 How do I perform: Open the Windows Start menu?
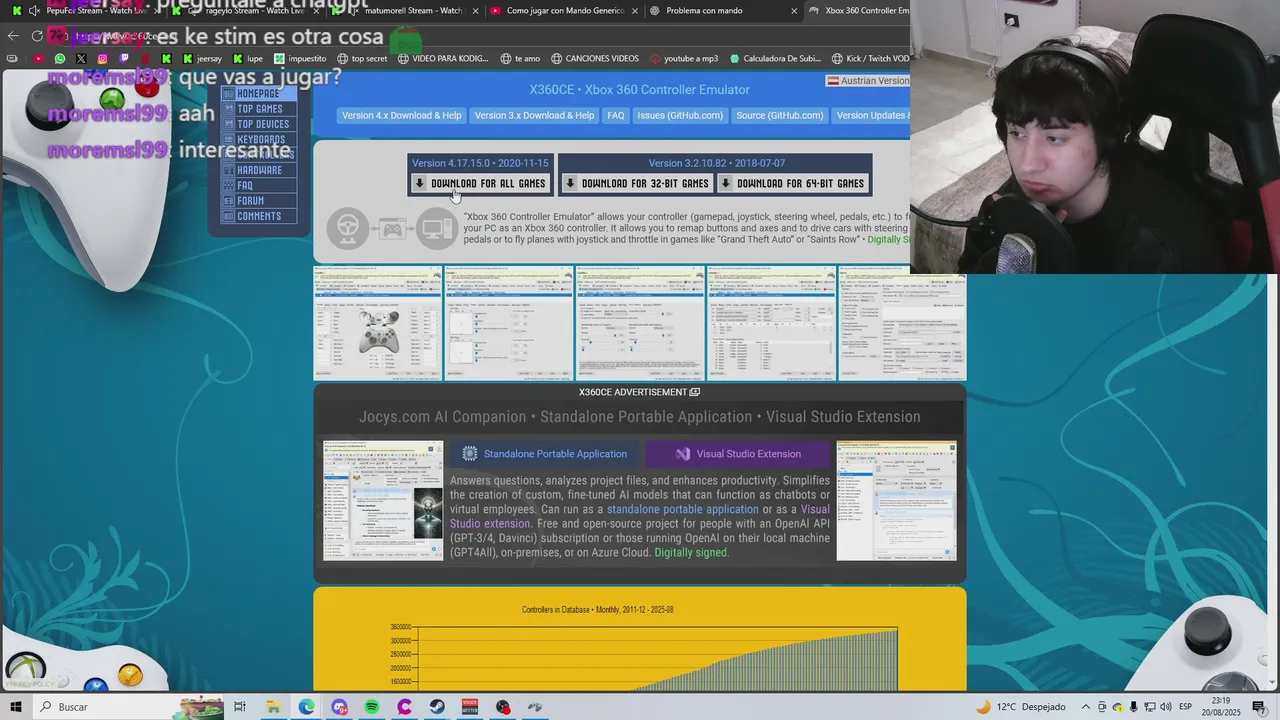click(15, 707)
